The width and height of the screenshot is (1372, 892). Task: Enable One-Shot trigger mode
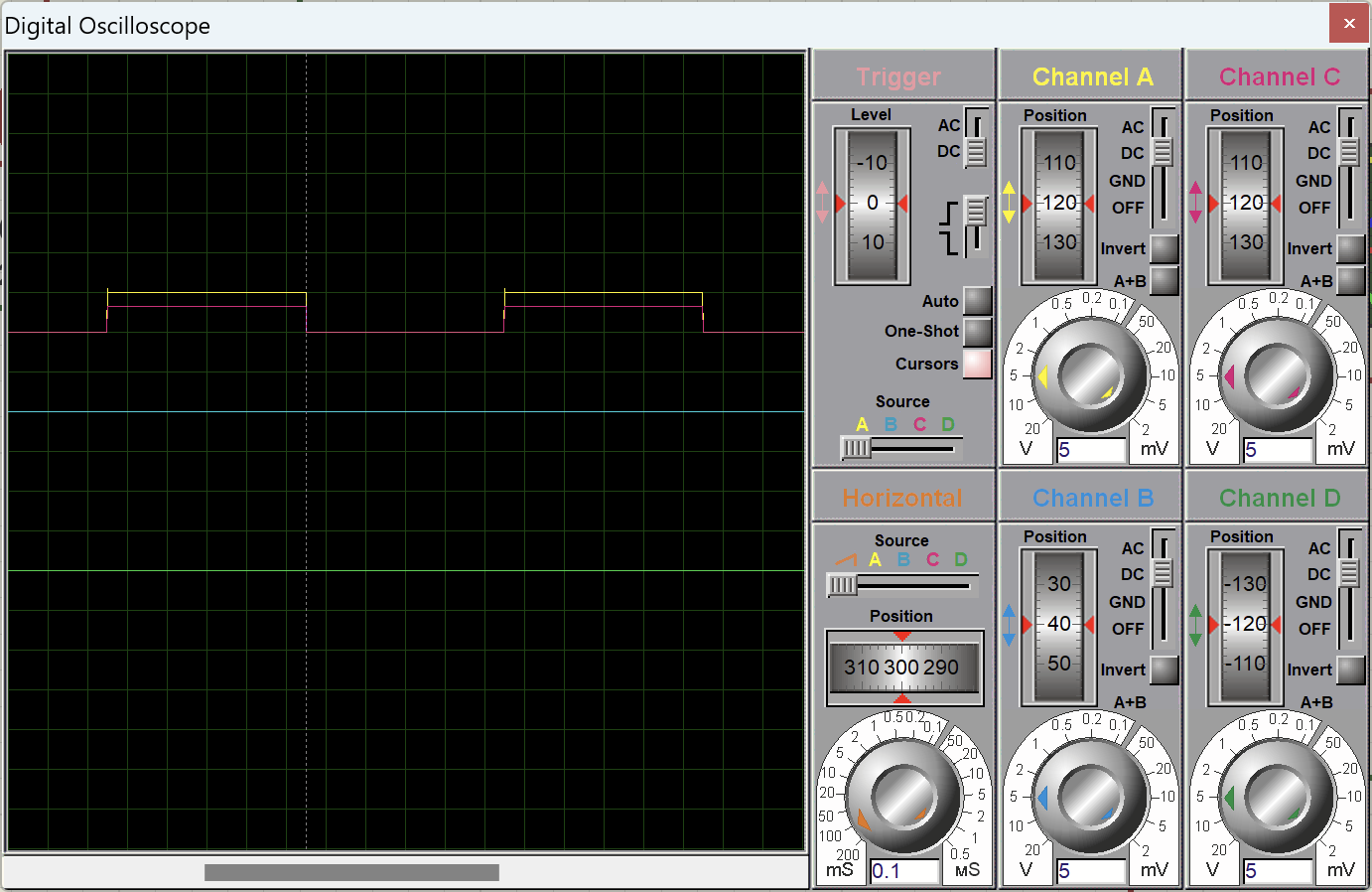[x=977, y=331]
